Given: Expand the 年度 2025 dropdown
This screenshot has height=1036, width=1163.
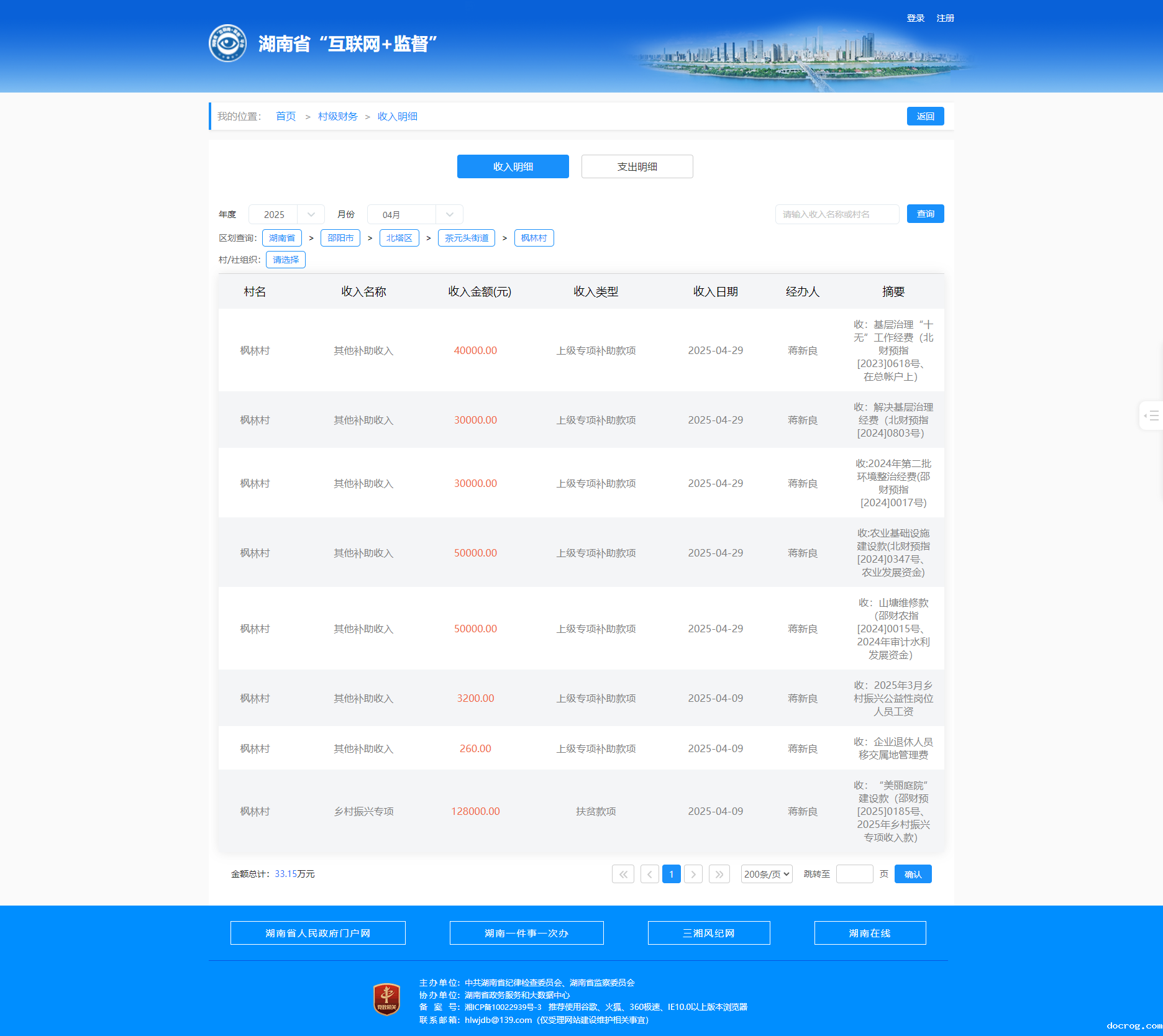Looking at the screenshot, I should (286, 214).
